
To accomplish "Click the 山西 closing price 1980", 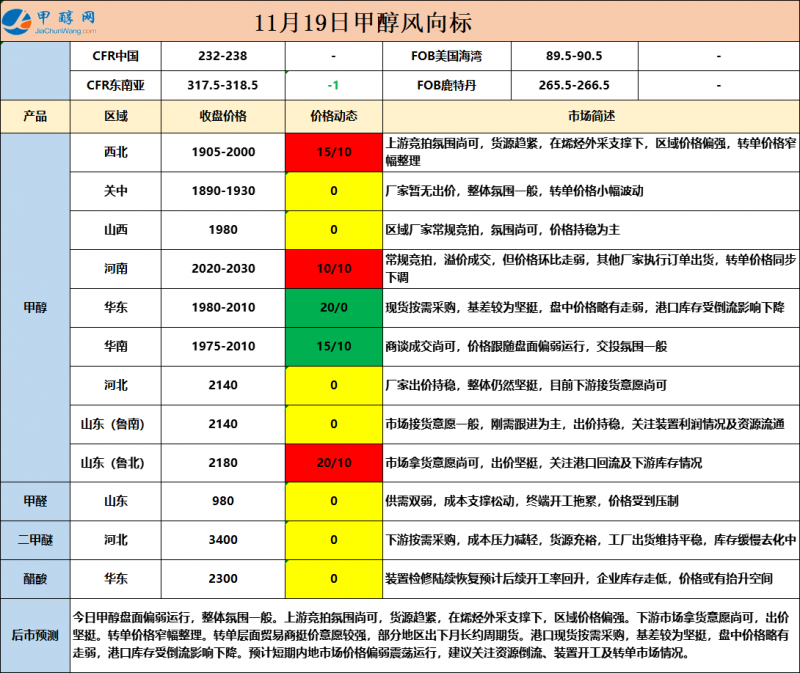I will pos(223,229).
